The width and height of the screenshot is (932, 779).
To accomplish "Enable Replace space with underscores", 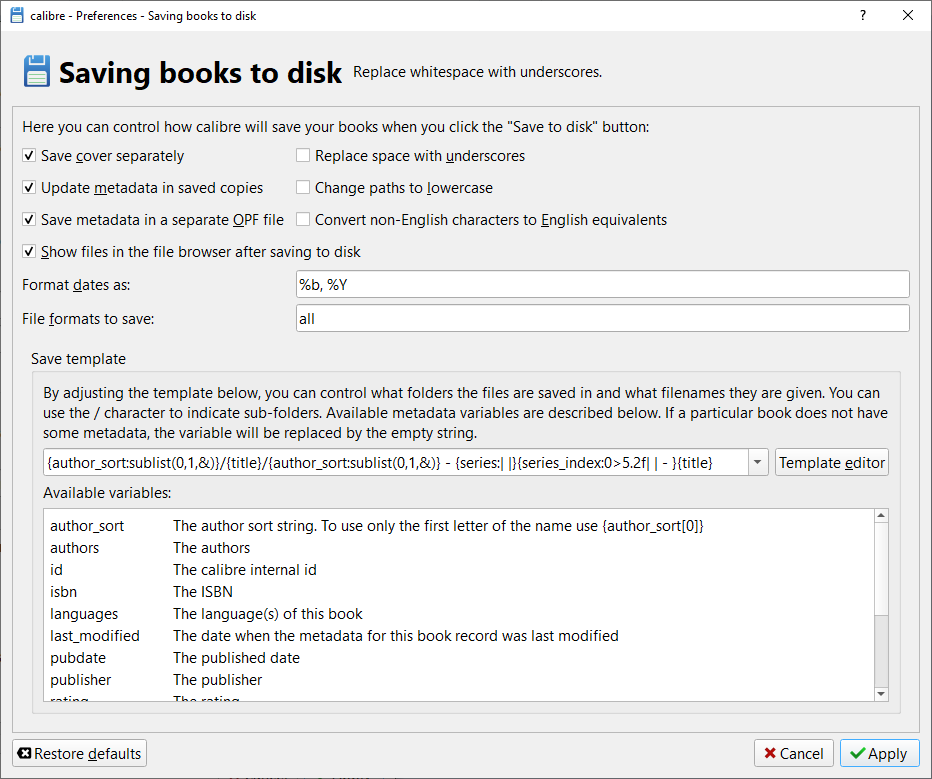I will point(303,156).
